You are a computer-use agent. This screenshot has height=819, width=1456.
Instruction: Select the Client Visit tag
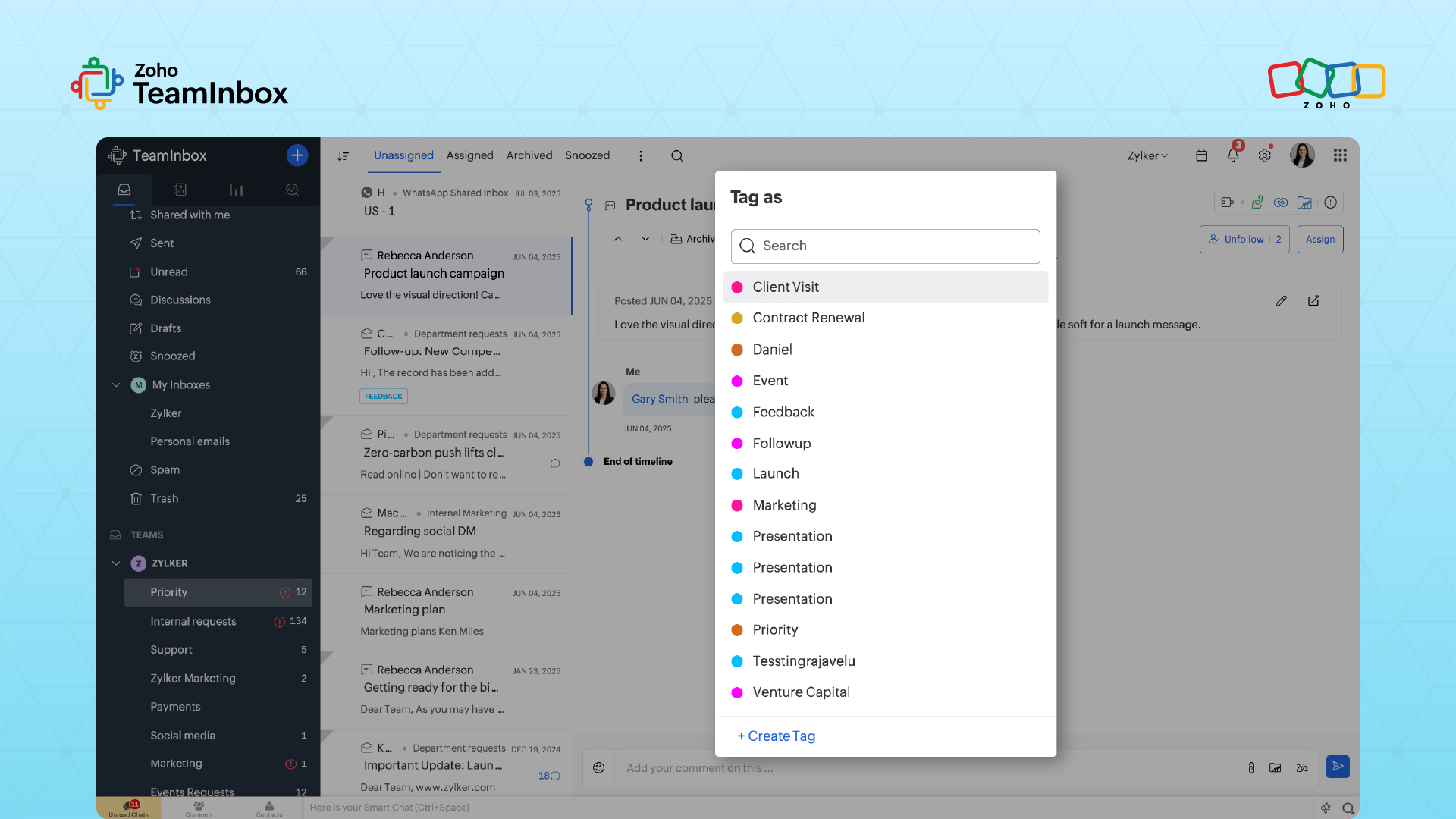tap(786, 287)
